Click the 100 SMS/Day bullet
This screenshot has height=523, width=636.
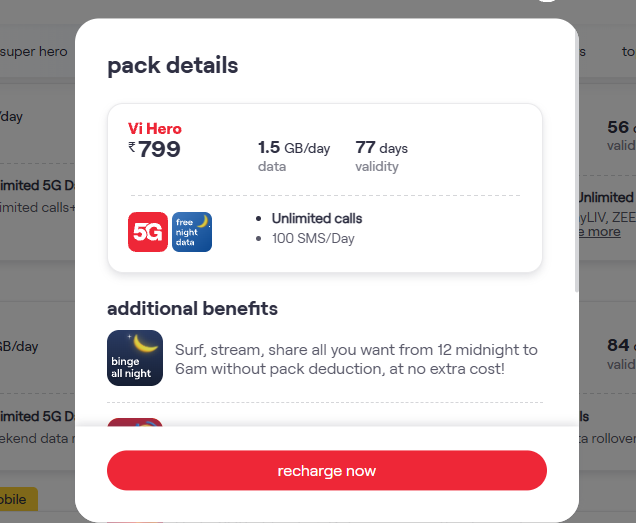[313, 238]
